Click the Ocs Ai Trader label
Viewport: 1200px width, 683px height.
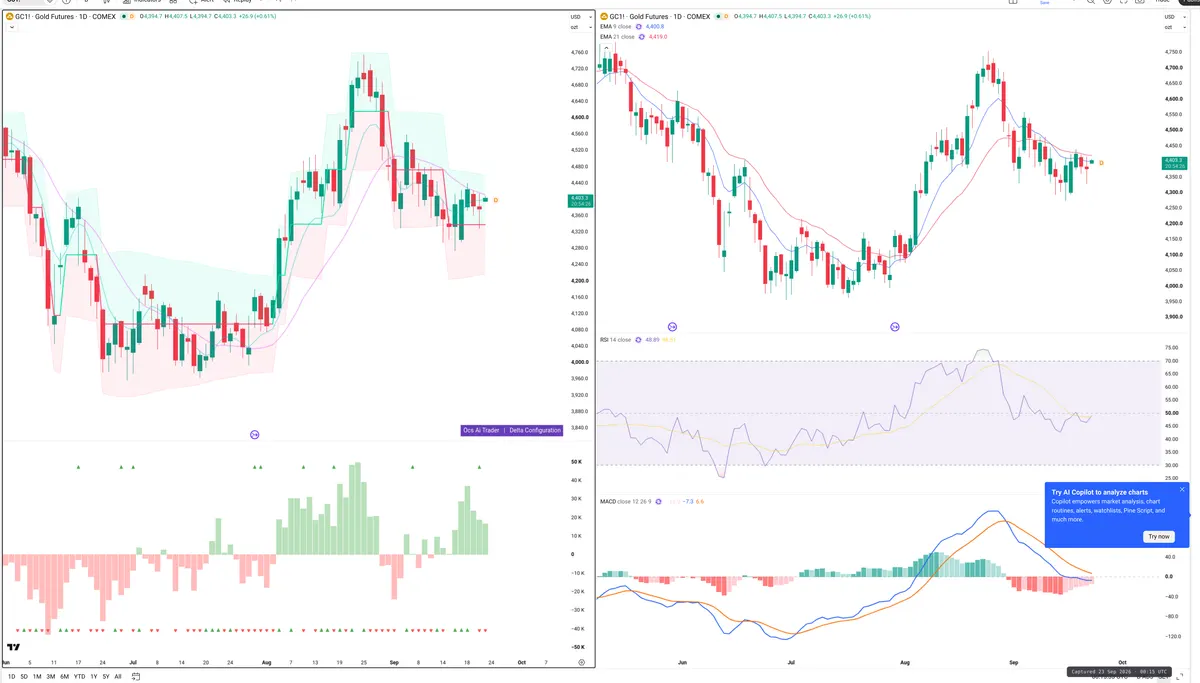[480, 431]
